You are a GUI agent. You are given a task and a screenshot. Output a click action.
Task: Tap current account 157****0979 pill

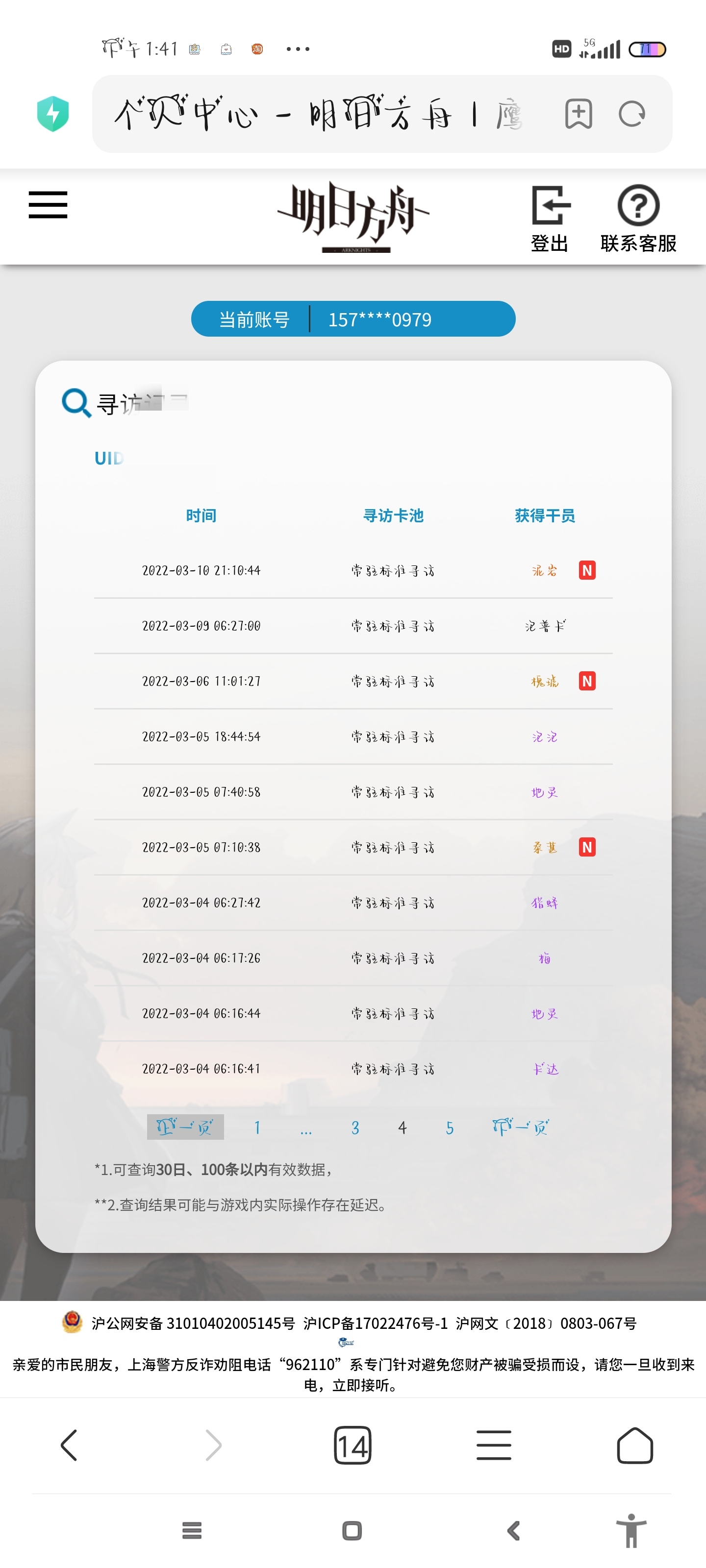coord(353,319)
